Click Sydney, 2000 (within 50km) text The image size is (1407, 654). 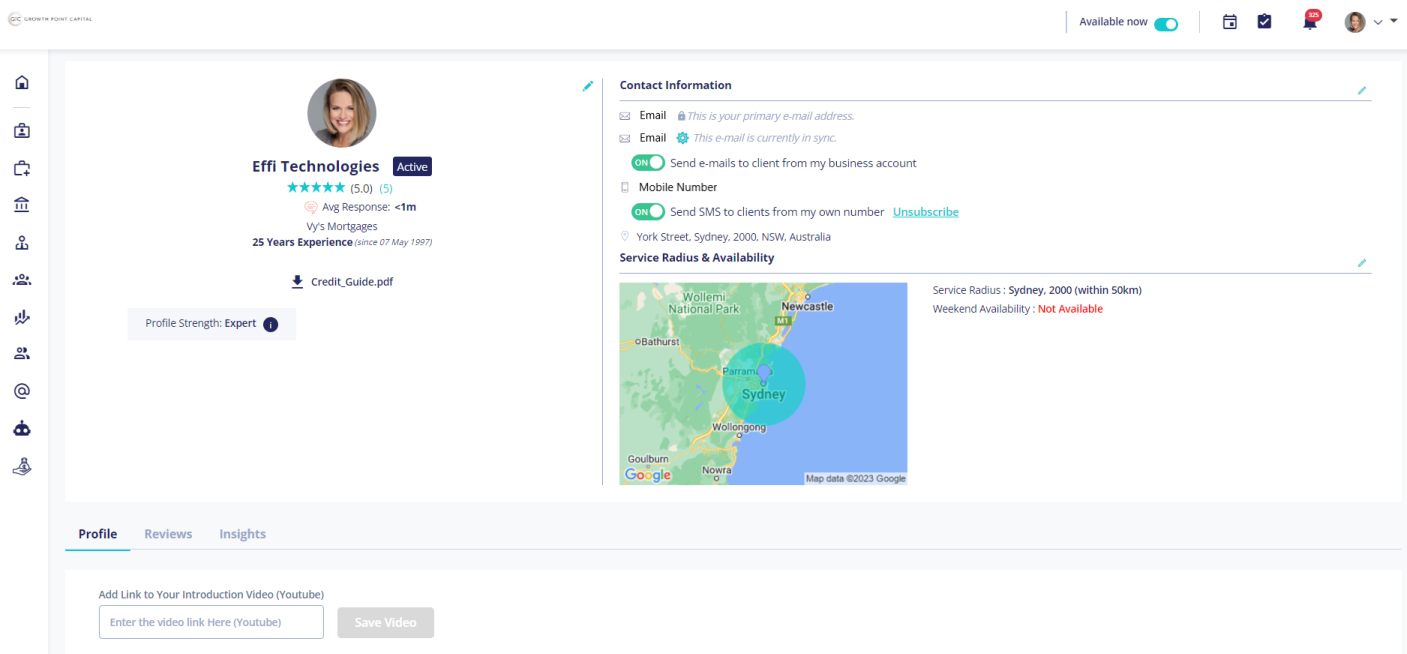(1075, 290)
